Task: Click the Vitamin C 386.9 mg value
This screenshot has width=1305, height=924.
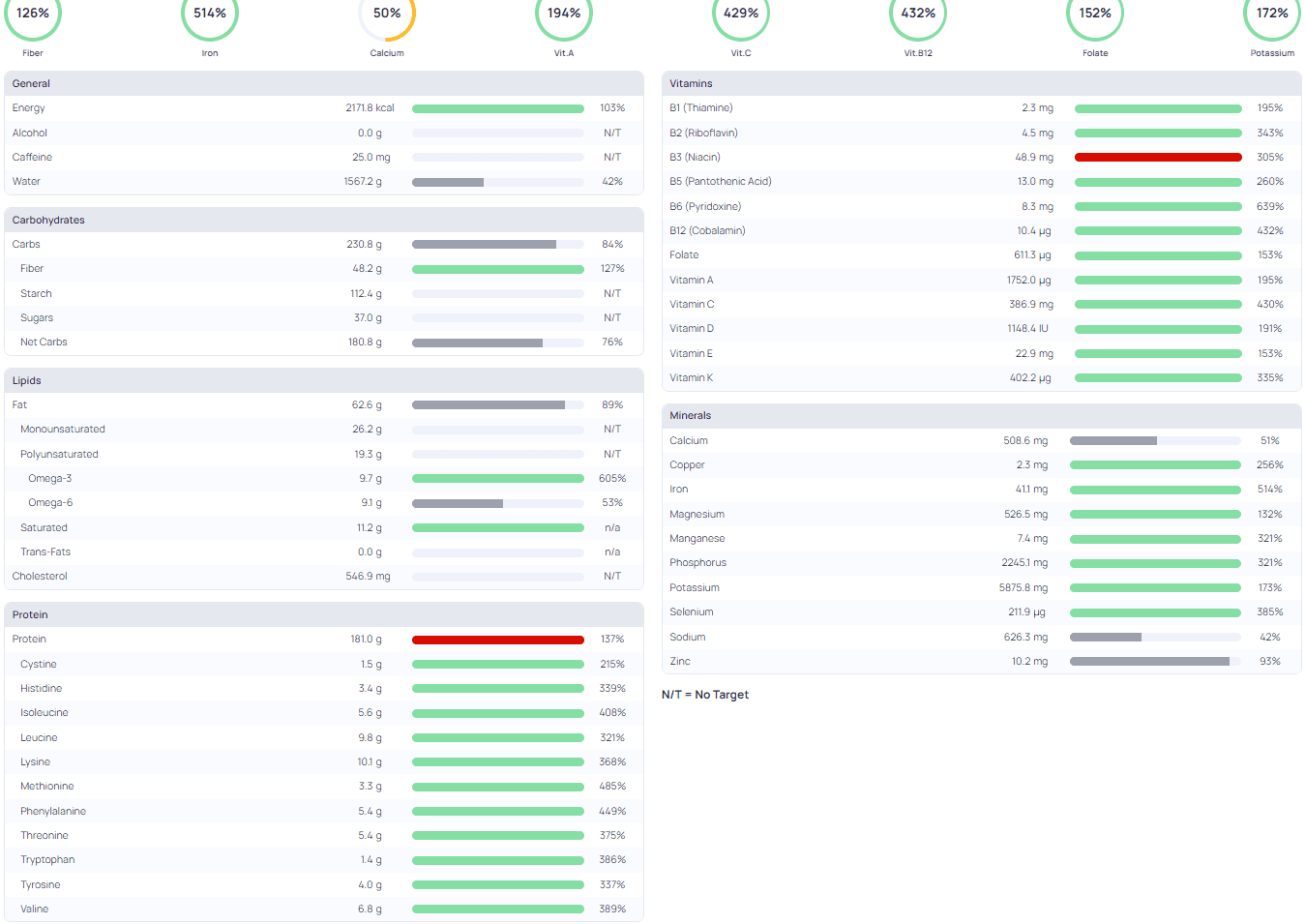Action: tap(1031, 305)
